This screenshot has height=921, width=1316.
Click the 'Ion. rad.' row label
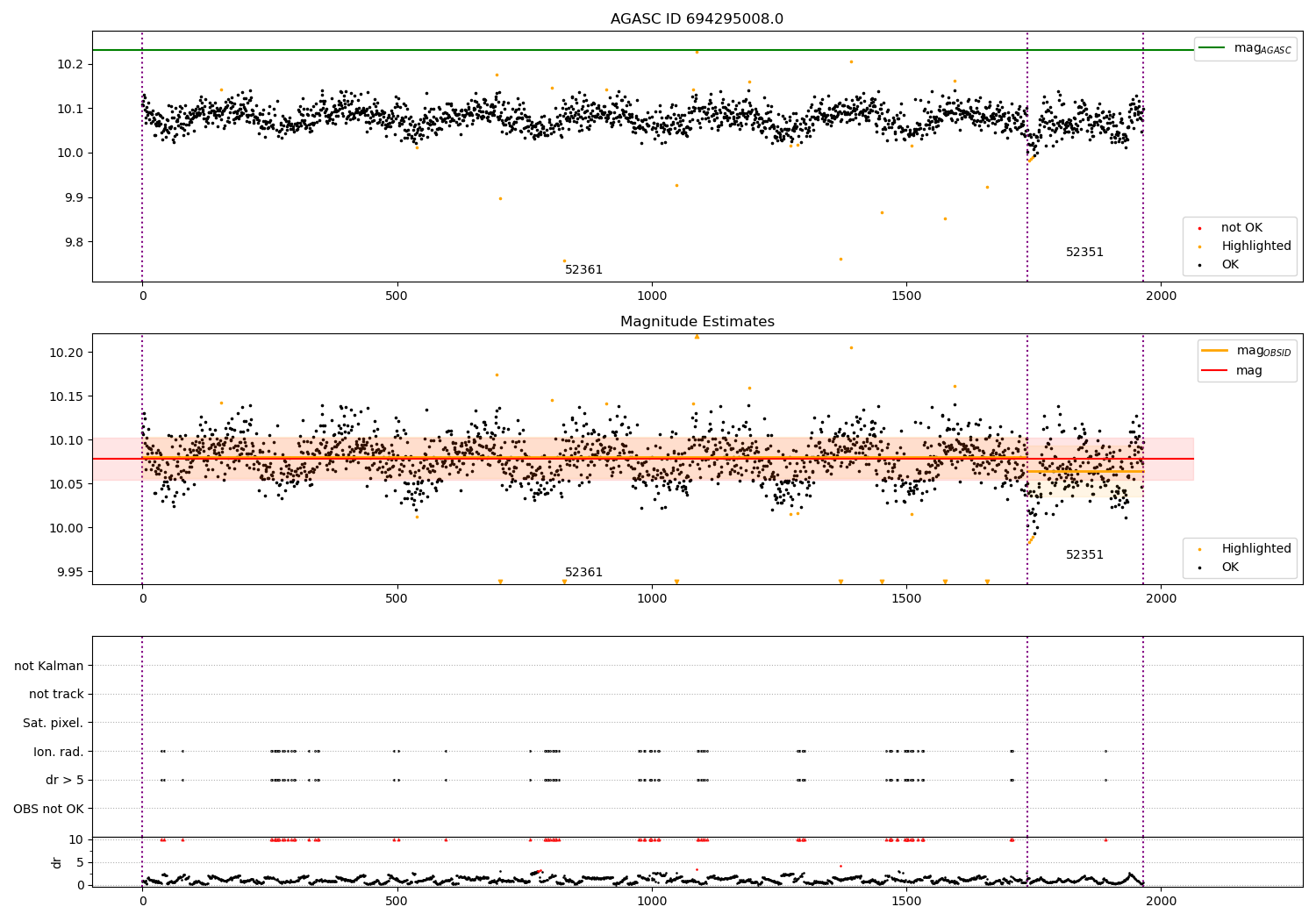pyautogui.click(x=59, y=752)
